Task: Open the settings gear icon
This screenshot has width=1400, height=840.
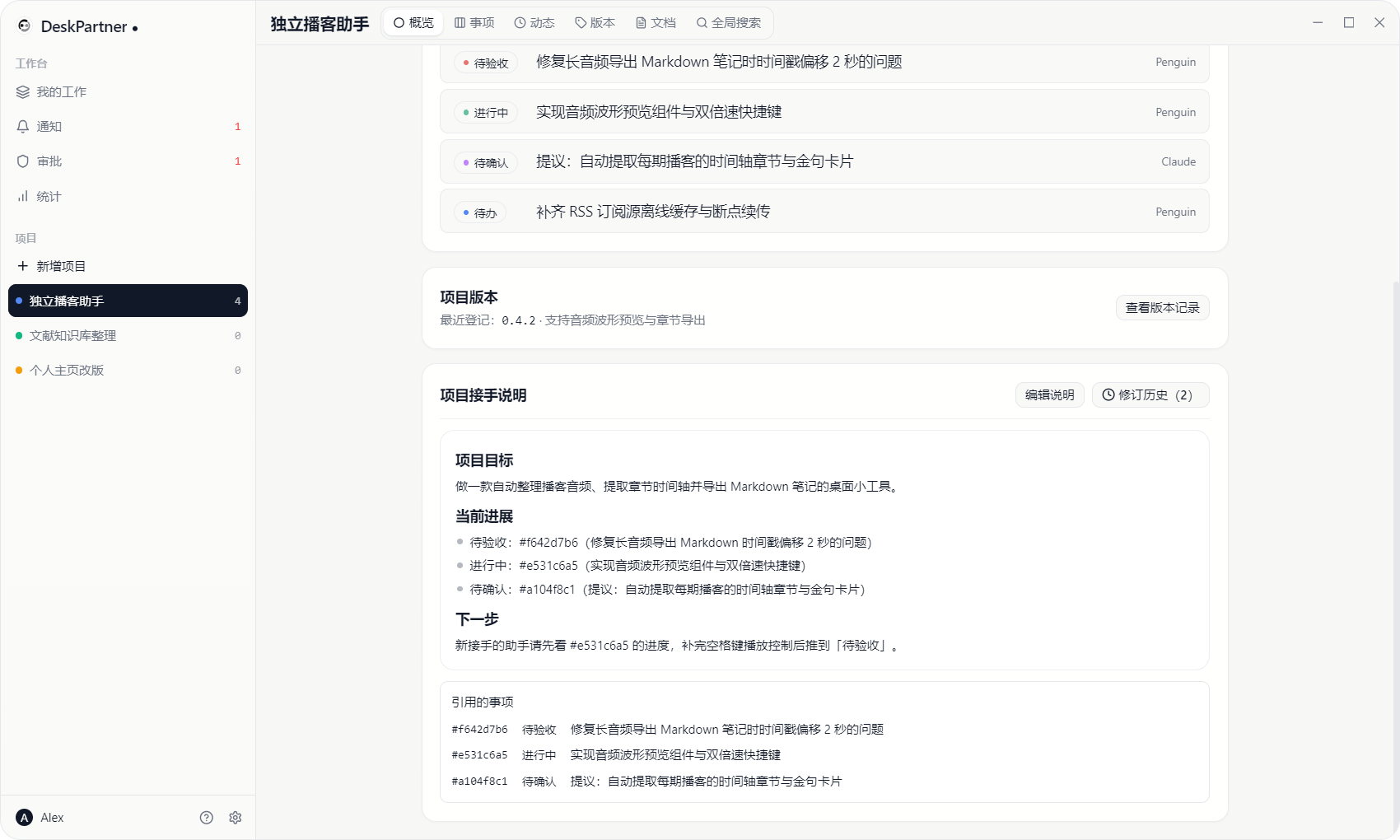Action: click(236, 818)
